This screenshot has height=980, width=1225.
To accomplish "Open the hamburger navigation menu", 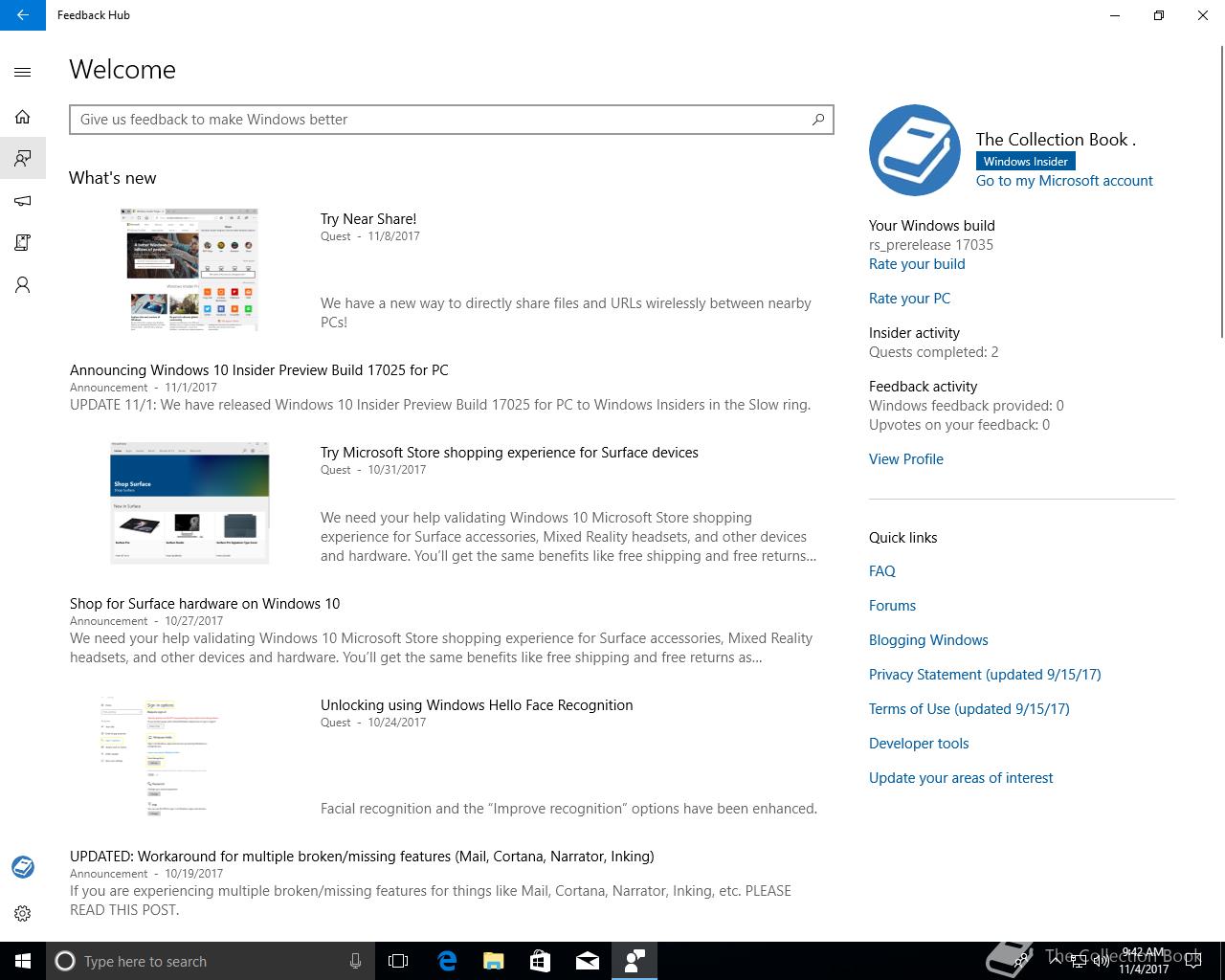I will point(23,72).
